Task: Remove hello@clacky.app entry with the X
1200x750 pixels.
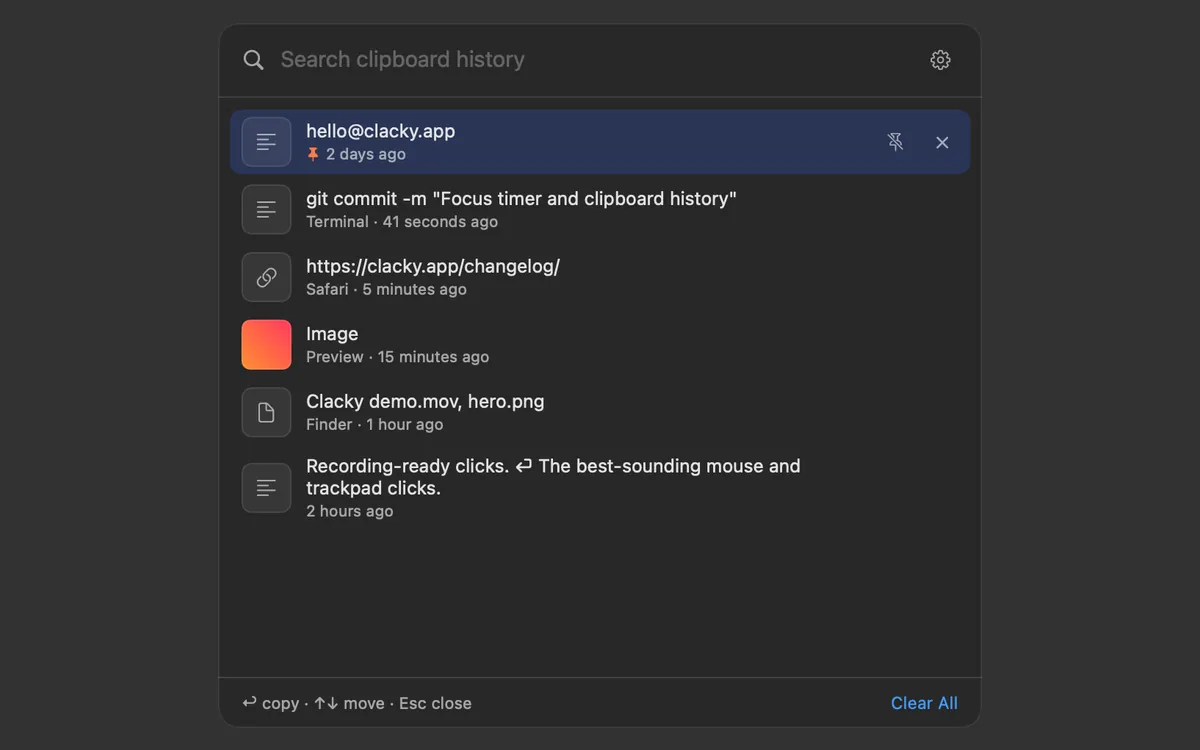Action: point(942,142)
